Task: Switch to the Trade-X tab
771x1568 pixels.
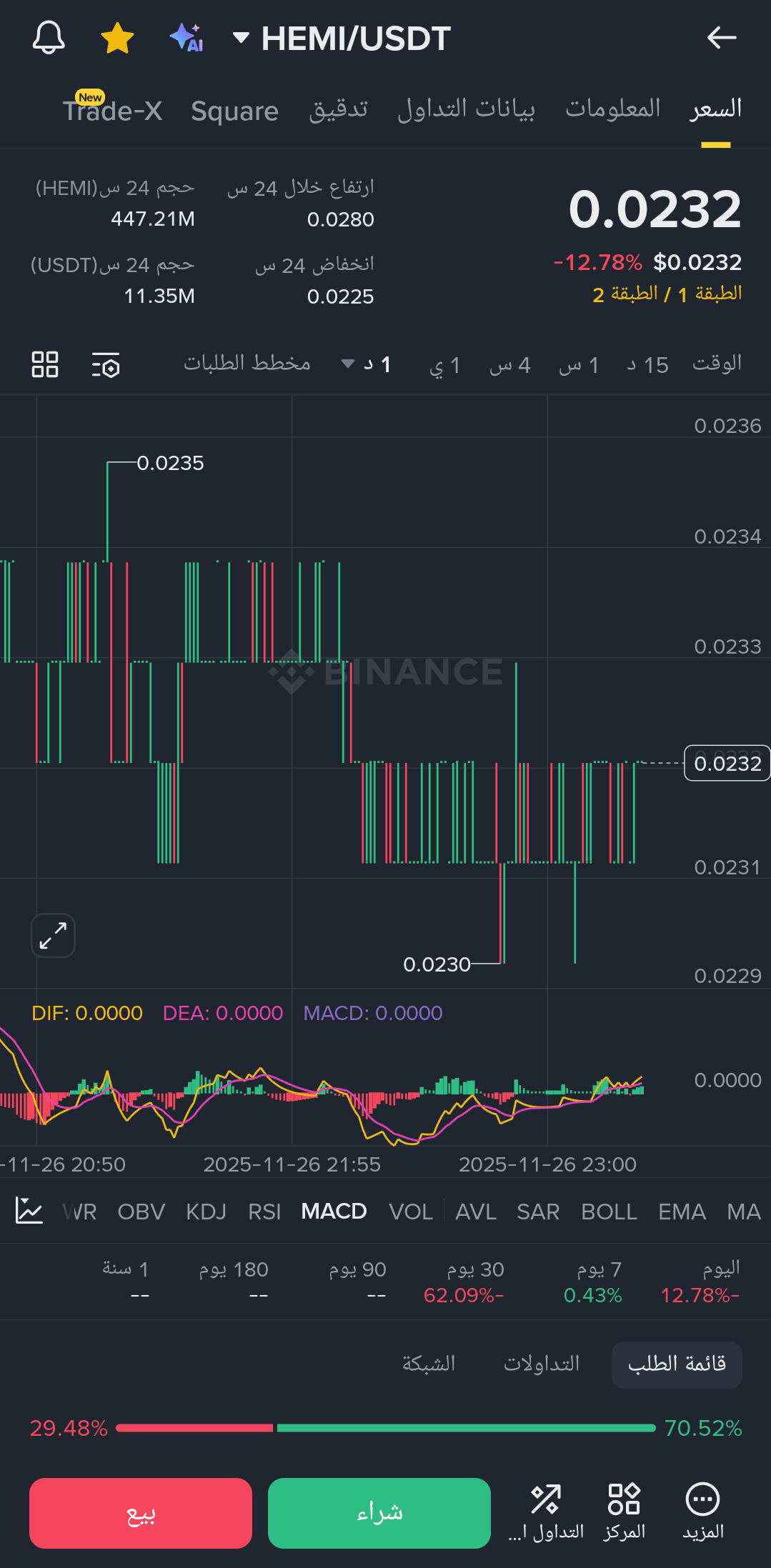Action: (112, 110)
